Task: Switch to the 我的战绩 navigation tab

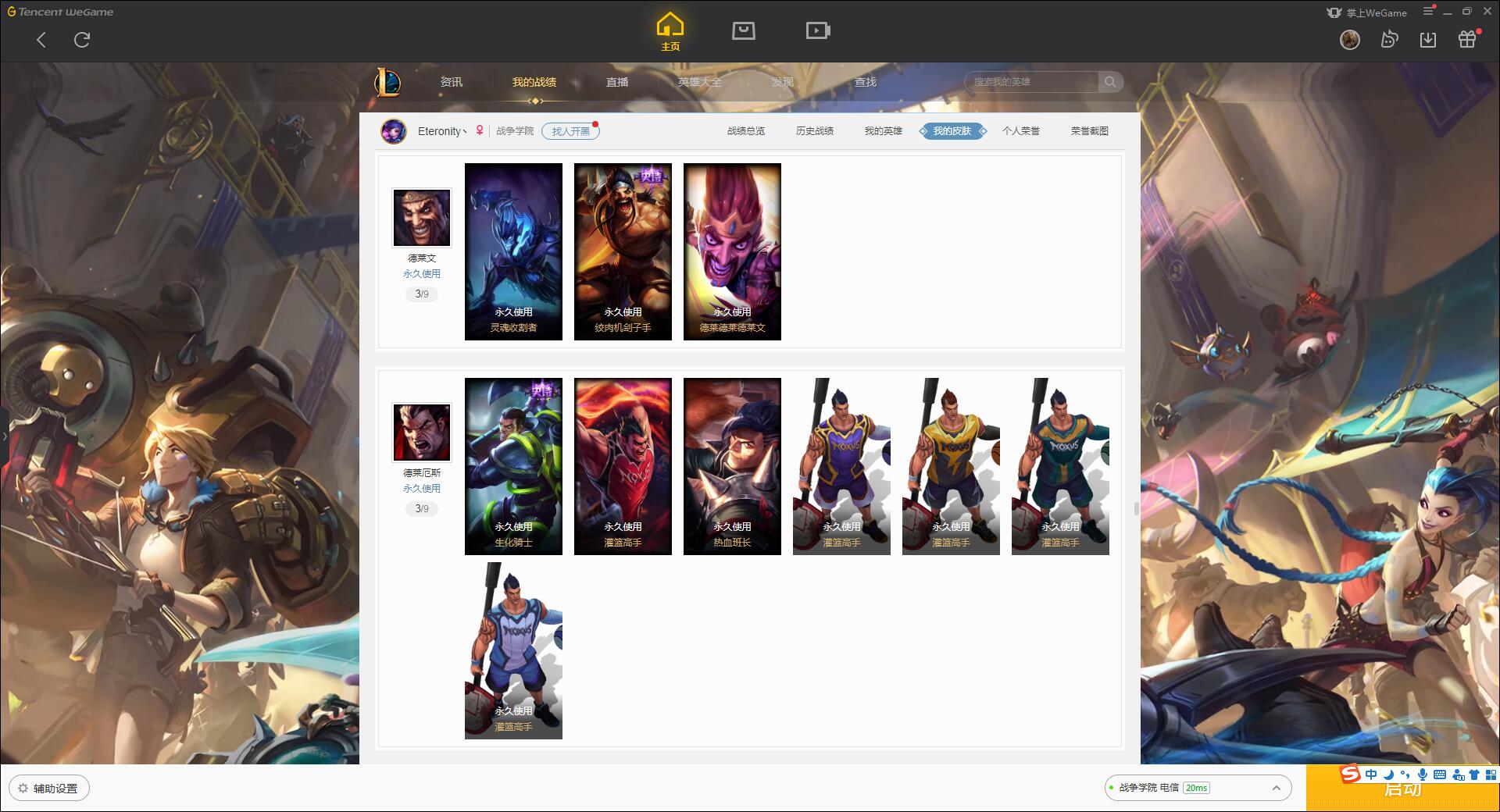Action: point(534,82)
